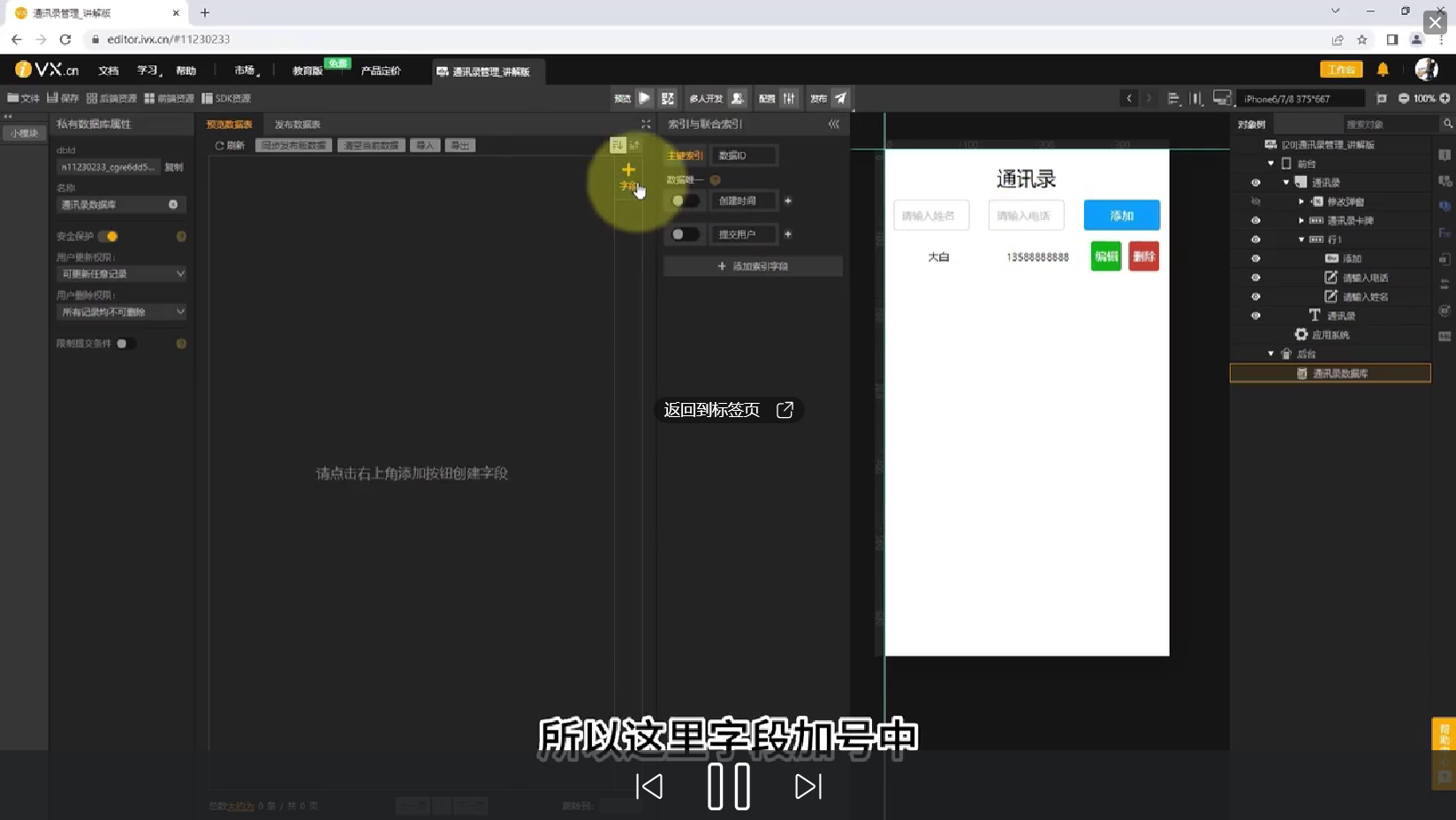This screenshot has width=1456, height=820.
Task: Show the hidden 修改弹窗 layer
Action: point(1255,201)
